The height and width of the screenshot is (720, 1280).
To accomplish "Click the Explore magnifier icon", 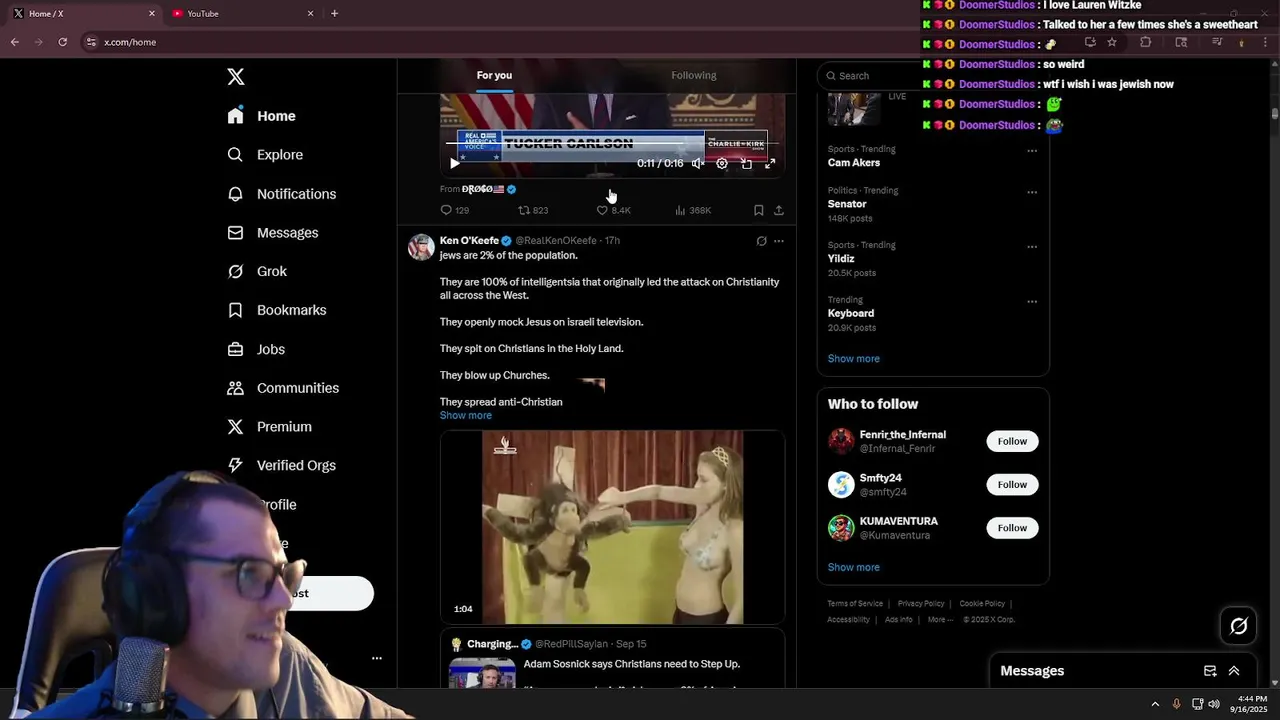I will pyautogui.click(x=235, y=155).
